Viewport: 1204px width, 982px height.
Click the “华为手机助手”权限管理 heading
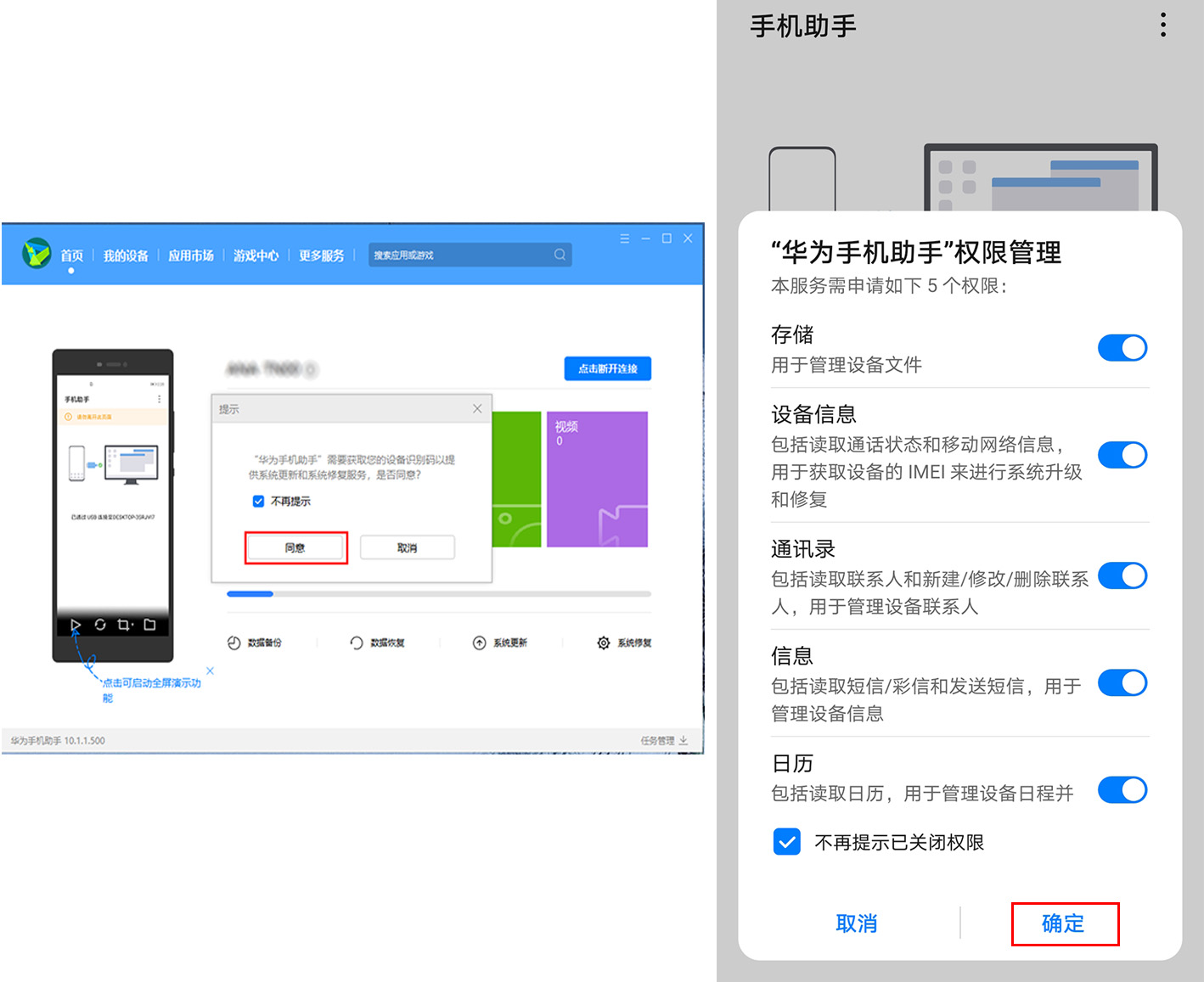click(916, 252)
